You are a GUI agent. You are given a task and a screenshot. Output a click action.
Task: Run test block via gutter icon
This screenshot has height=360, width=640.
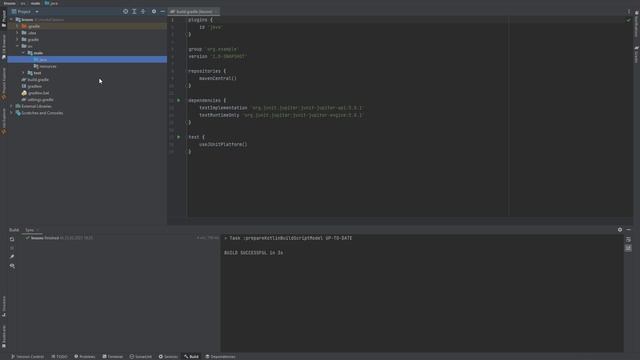pyautogui.click(x=178, y=137)
